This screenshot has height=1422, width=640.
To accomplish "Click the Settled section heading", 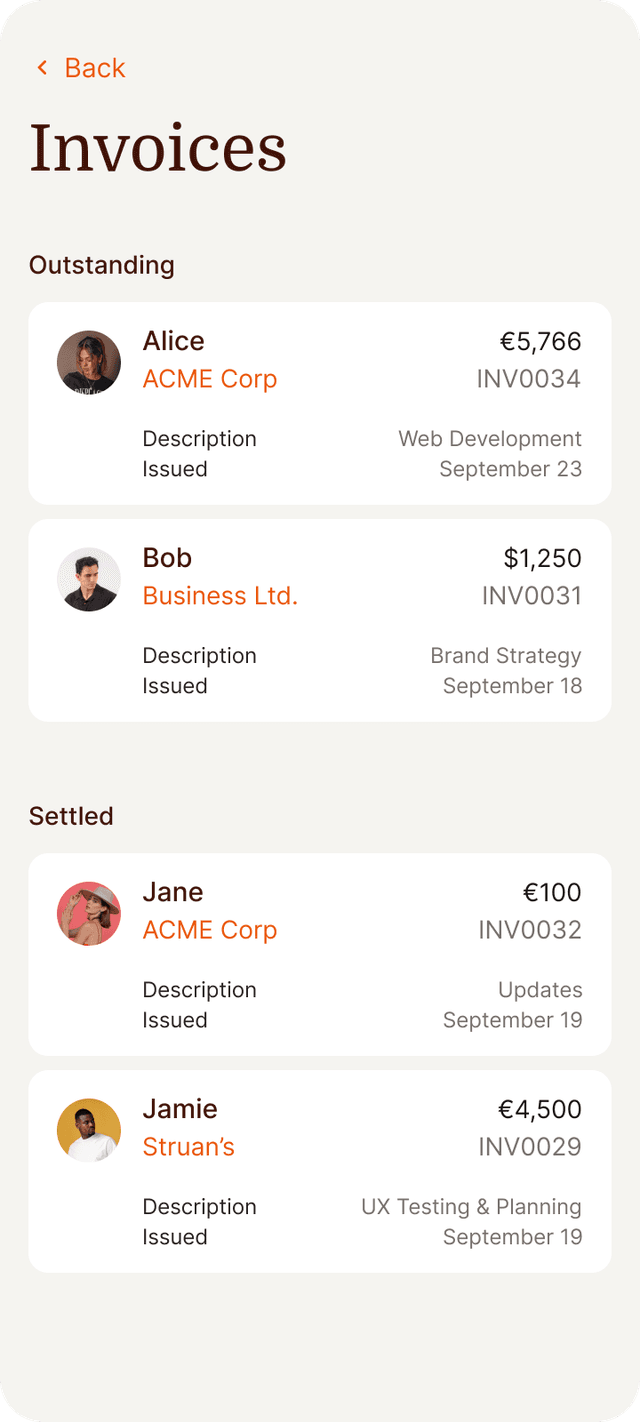I will pos(71,816).
